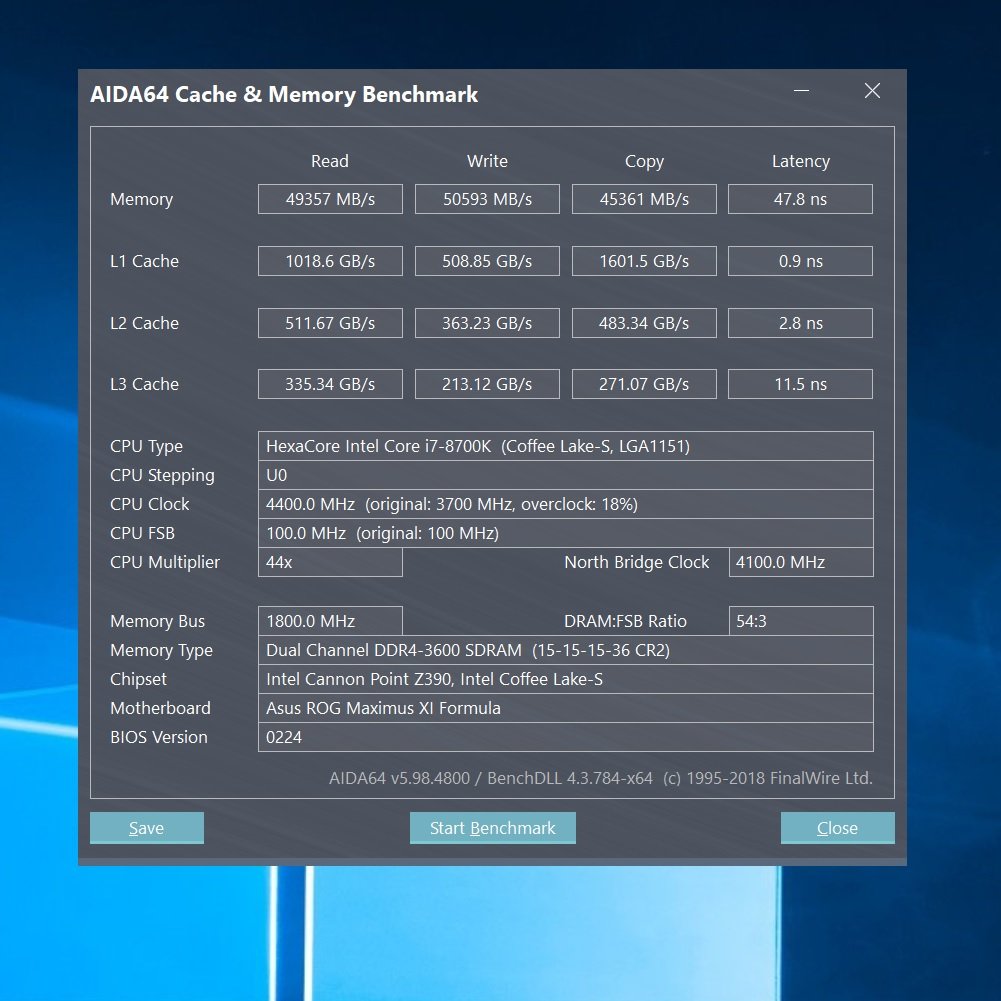Image resolution: width=1001 pixels, height=1001 pixels.
Task: Select L3 Cache Copy 271.07 GB/s cell
Action: point(644,384)
